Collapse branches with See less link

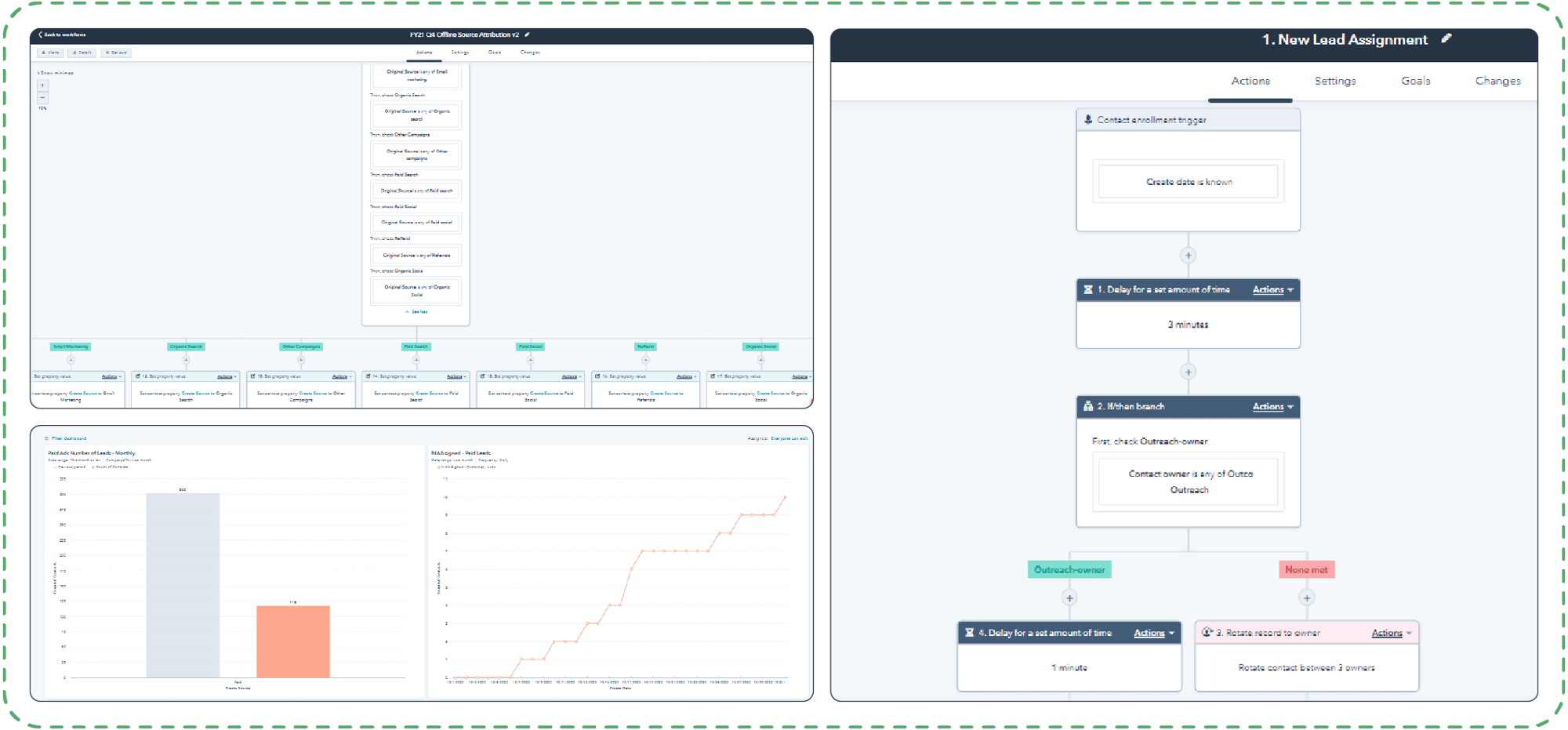pos(417,312)
